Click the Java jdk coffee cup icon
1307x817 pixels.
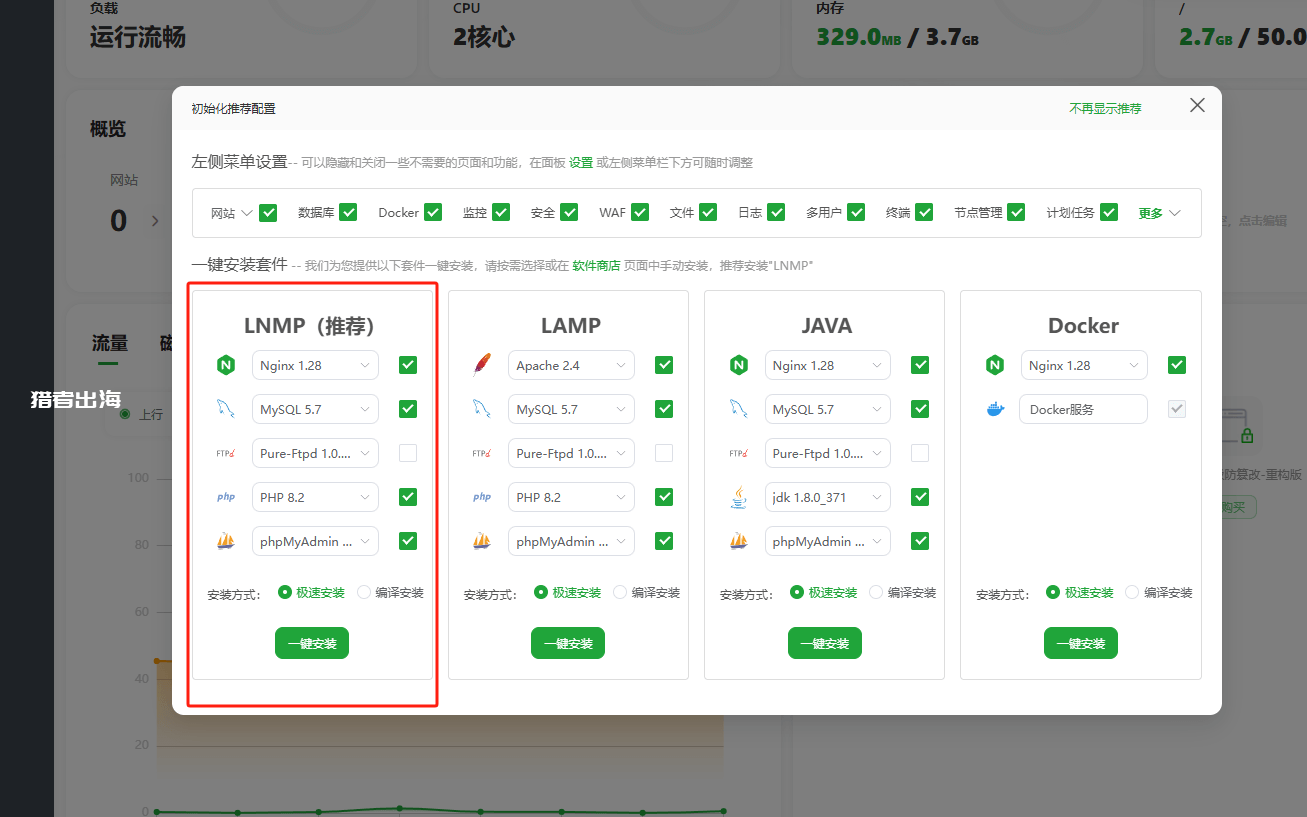click(x=739, y=497)
